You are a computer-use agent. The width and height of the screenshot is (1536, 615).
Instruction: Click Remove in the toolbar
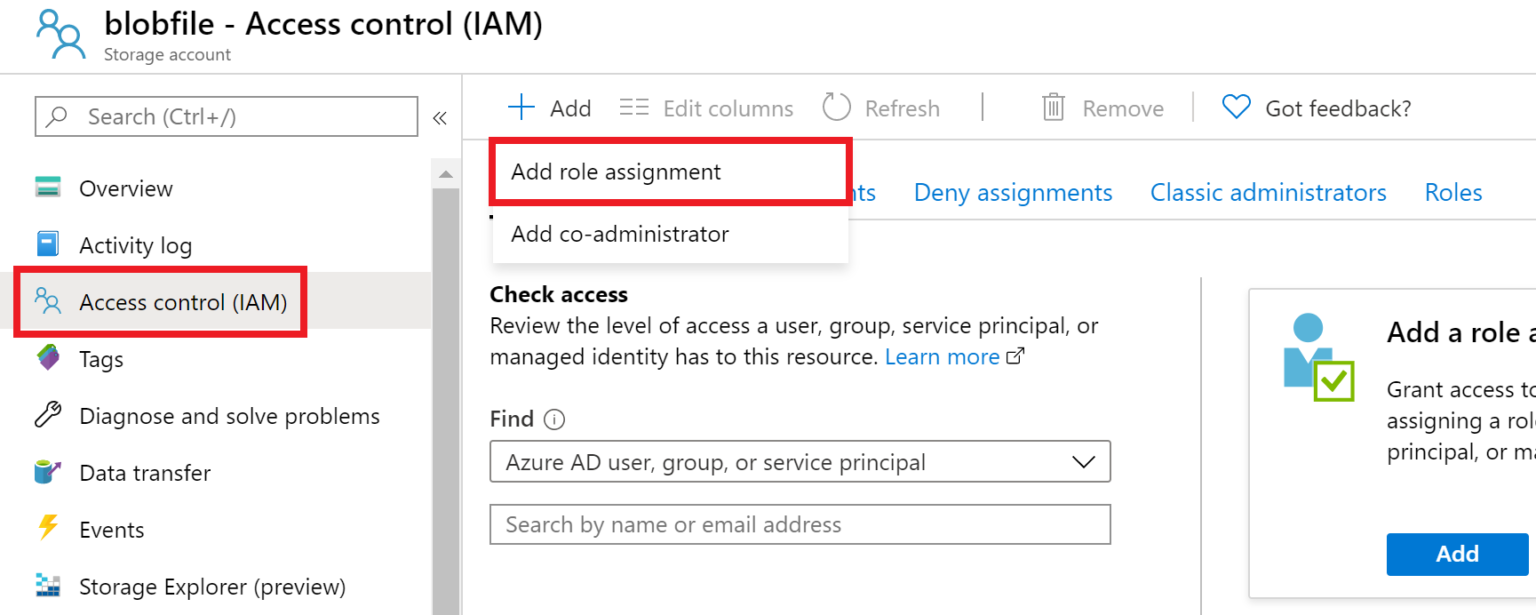pyautogui.click(x=1103, y=107)
